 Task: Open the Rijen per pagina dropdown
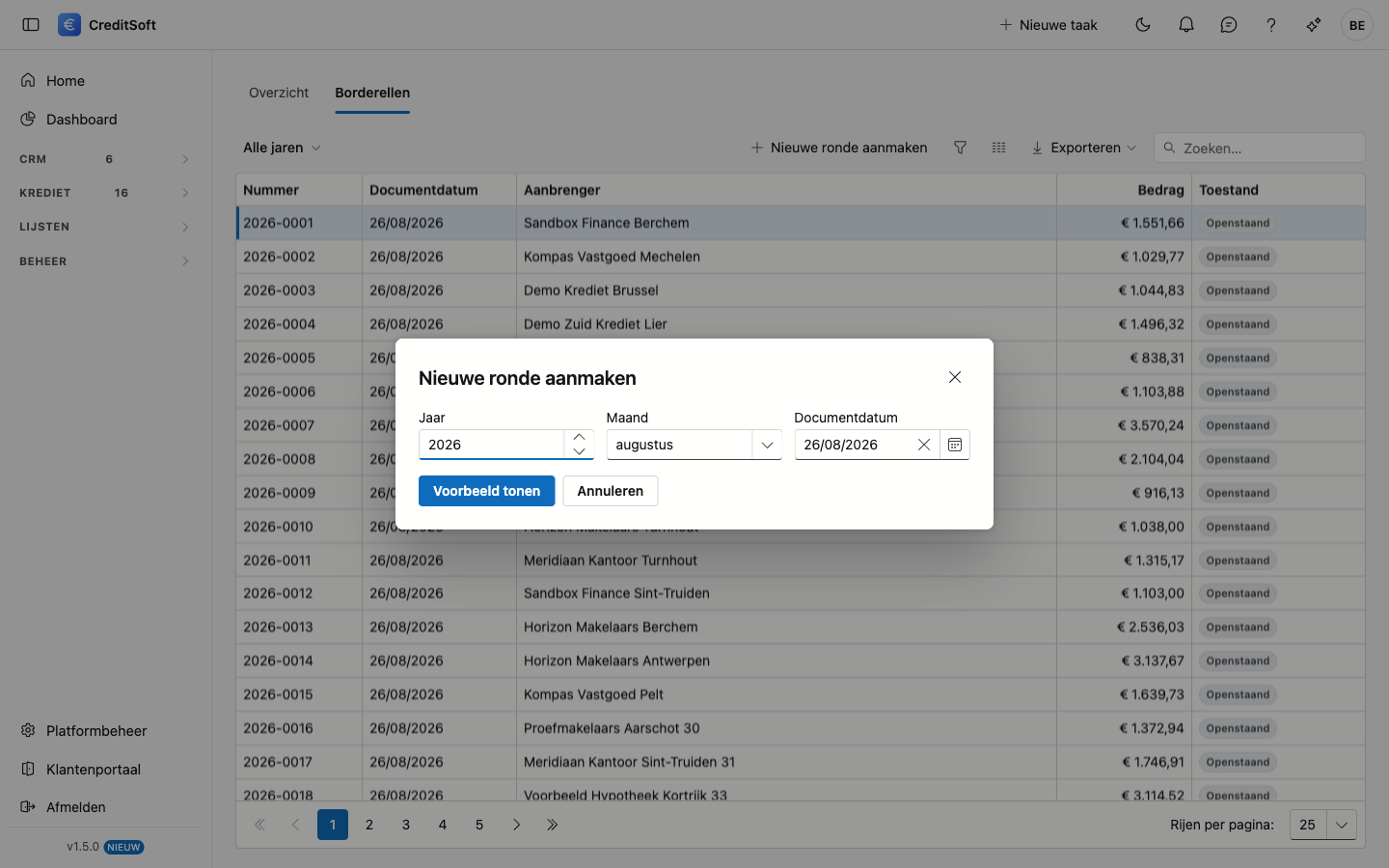click(x=1322, y=825)
